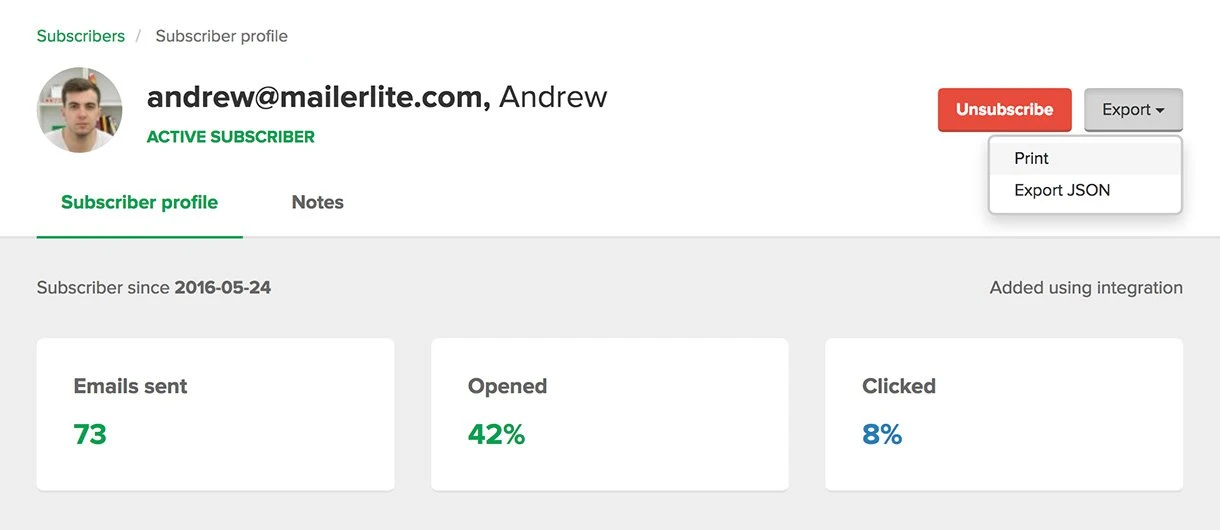Viewport: 1220px width, 530px height.
Task: Click the name Andrew in the heading
Action: tap(553, 97)
